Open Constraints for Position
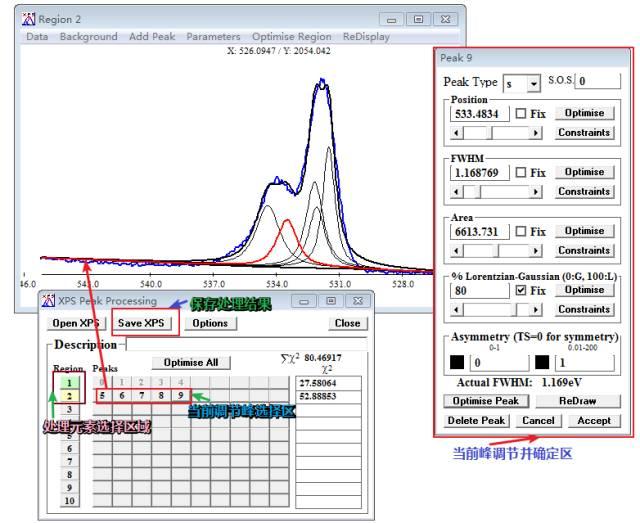The width and height of the screenshot is (640, 523). click(584, 132)
